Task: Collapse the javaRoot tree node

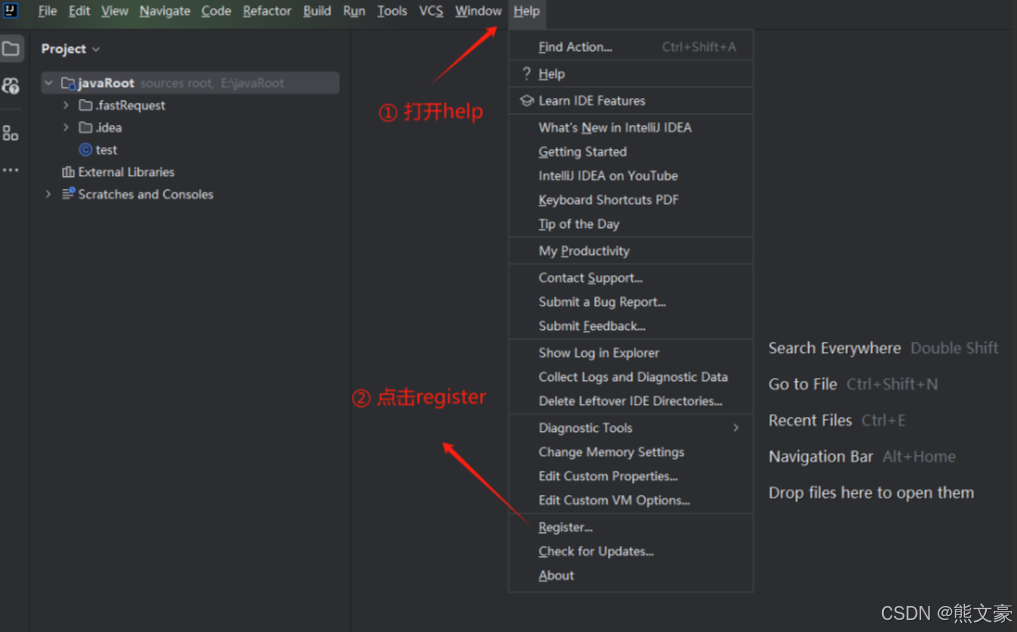Action: [x=49, y=83]
